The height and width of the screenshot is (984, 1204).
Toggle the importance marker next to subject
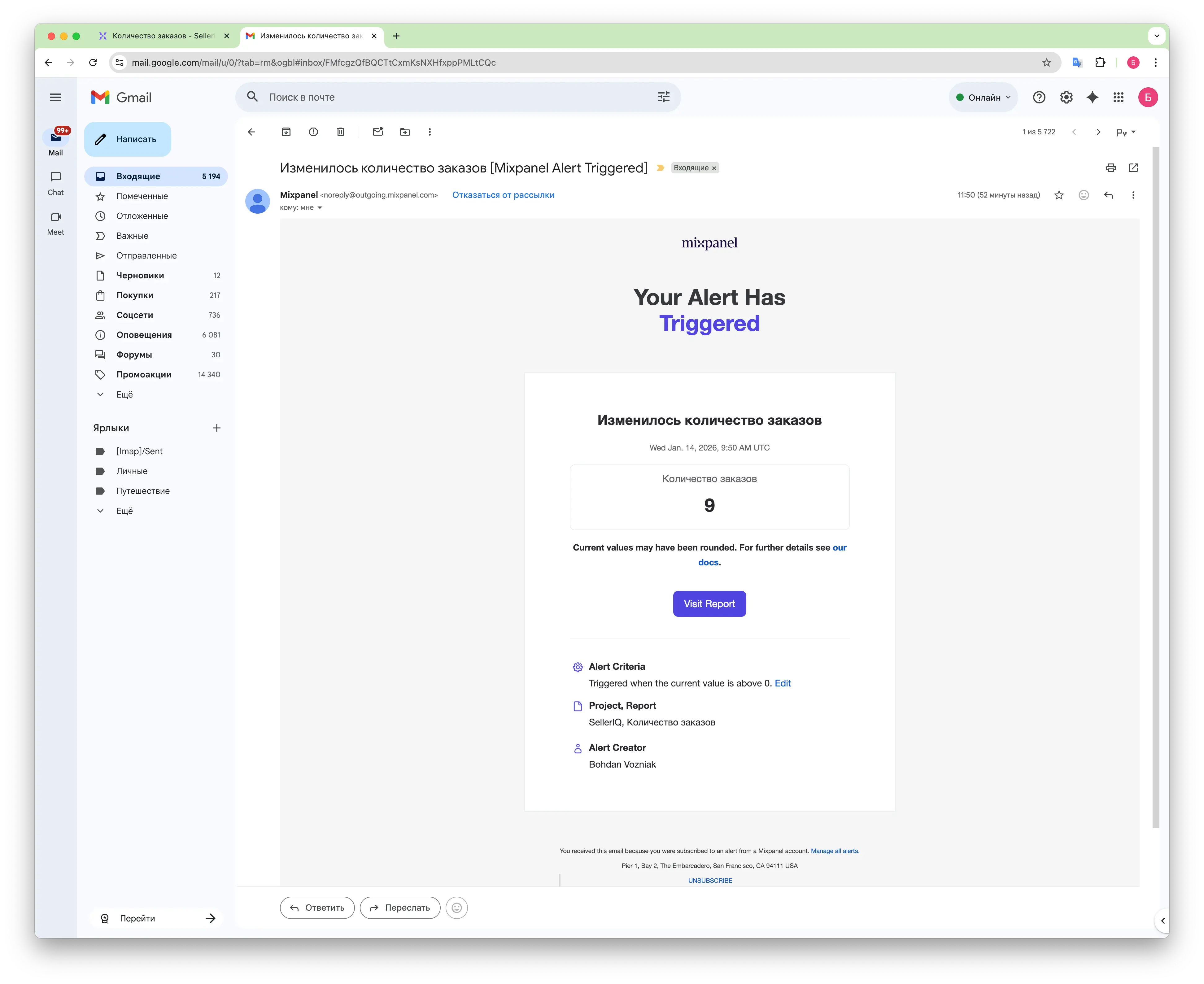point(661,168)
